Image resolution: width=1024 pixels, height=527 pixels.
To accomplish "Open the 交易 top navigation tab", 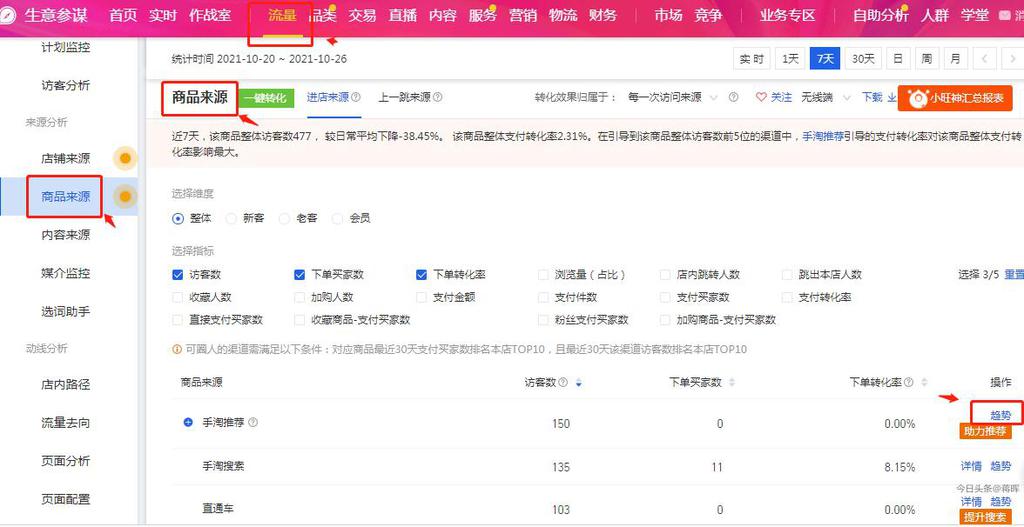I will [362, 15].
